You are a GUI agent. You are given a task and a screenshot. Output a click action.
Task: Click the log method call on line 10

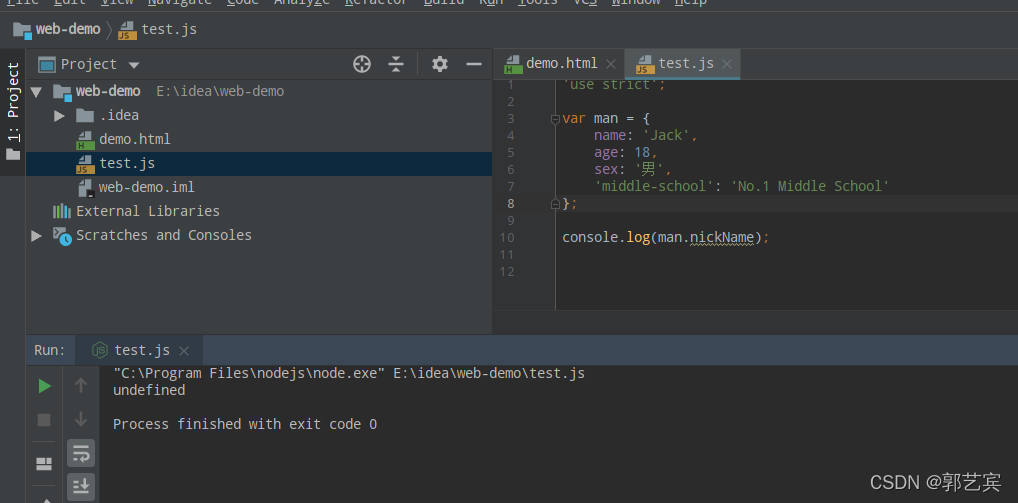coord(638,238)
